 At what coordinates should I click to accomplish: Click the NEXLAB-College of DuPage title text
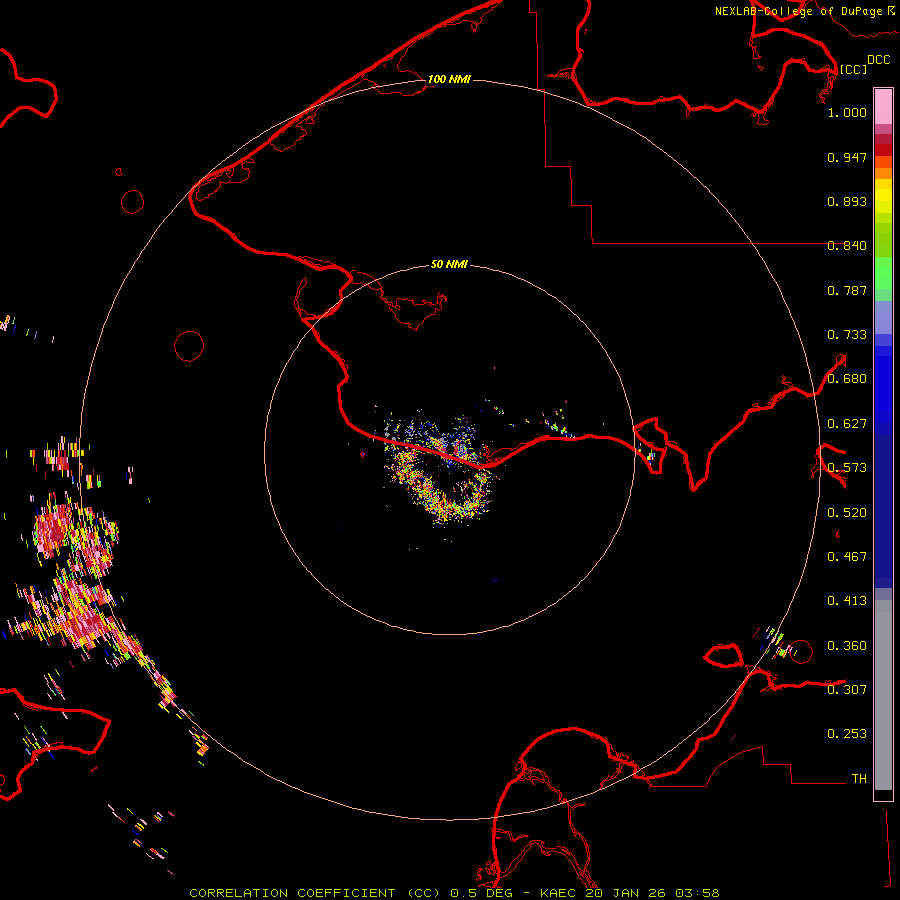[x=798, y=11]
